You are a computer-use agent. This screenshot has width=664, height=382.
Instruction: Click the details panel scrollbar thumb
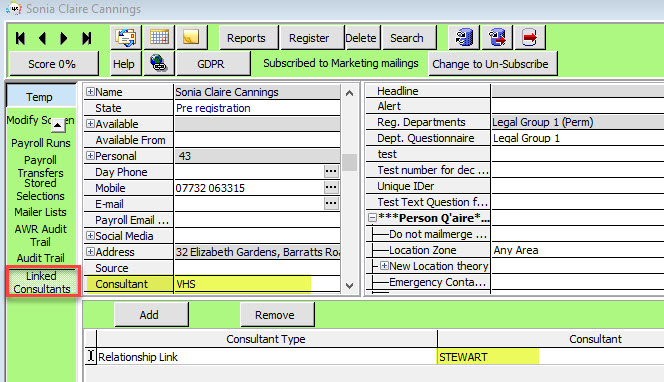coord(349,162)
